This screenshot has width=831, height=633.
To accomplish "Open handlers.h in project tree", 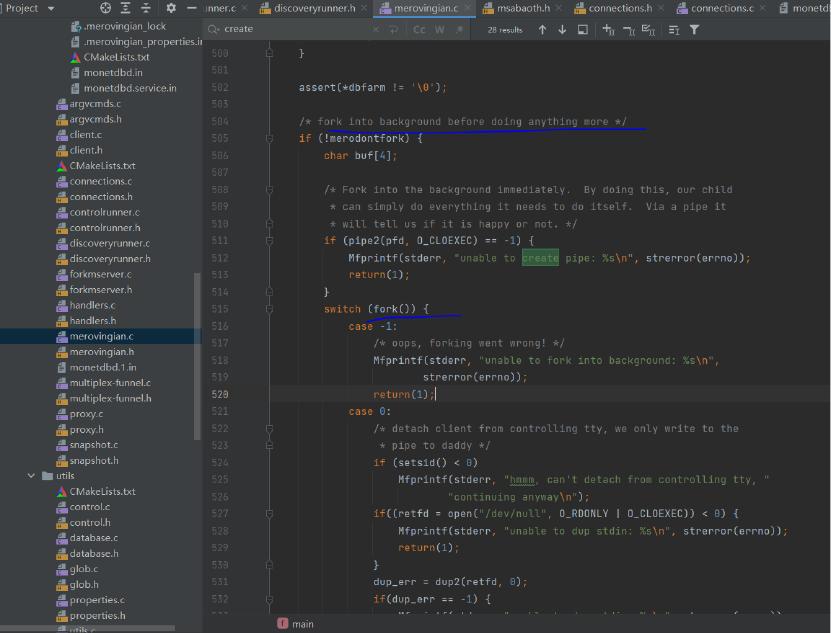I will point(93,320).
